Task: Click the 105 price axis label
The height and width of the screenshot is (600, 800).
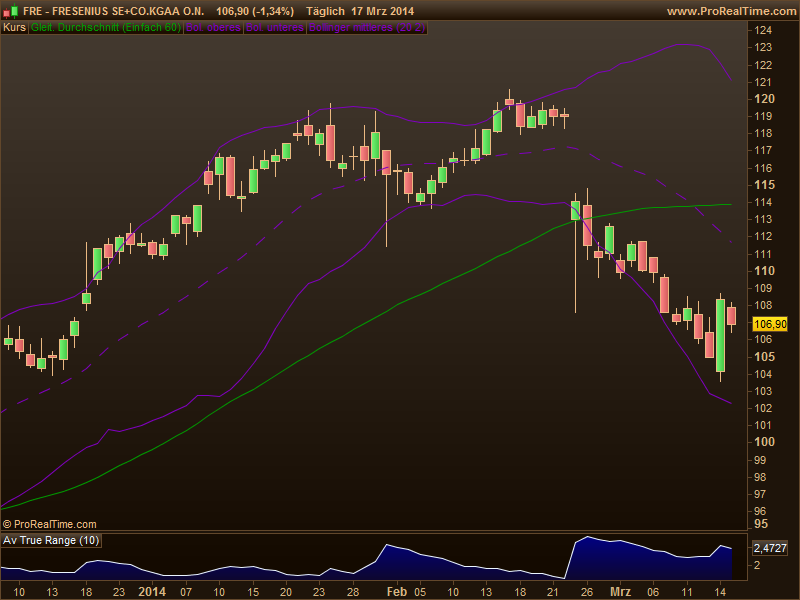Action: tap(764, 357)
